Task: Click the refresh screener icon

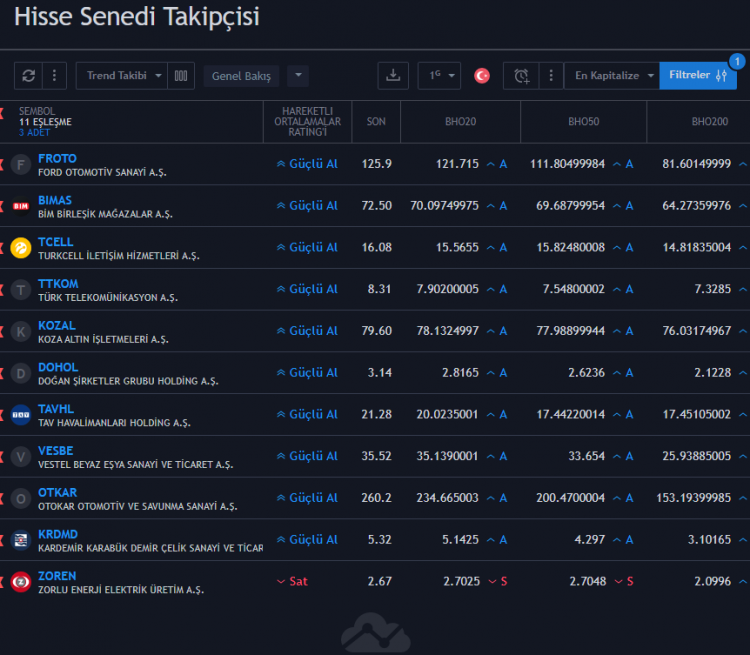Action: [x=28, y=76]
